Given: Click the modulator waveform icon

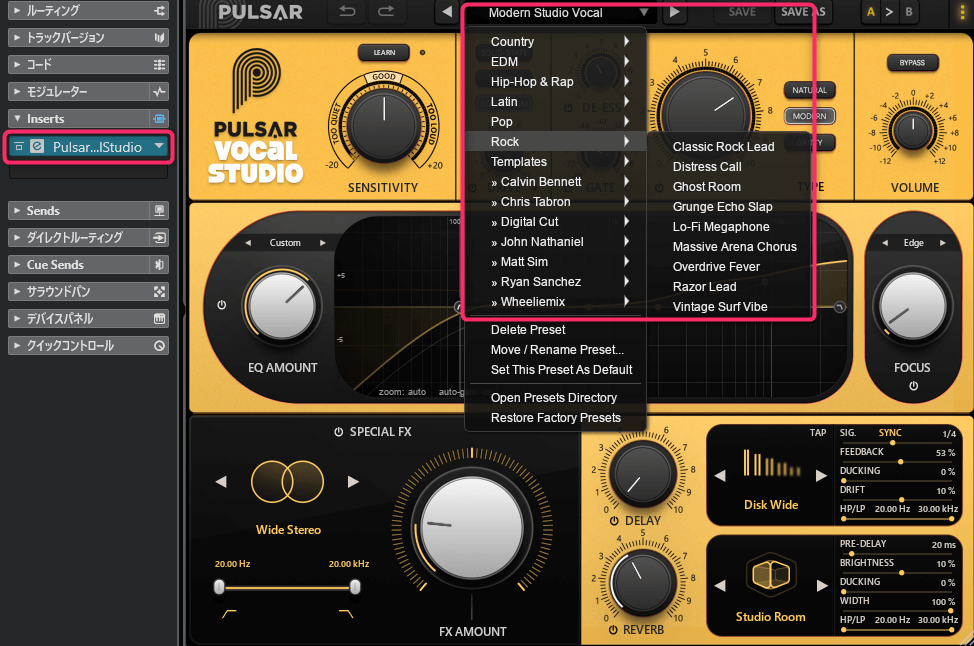Looking at the screenshot, I should pyautogui.click(x=160, y=92).
